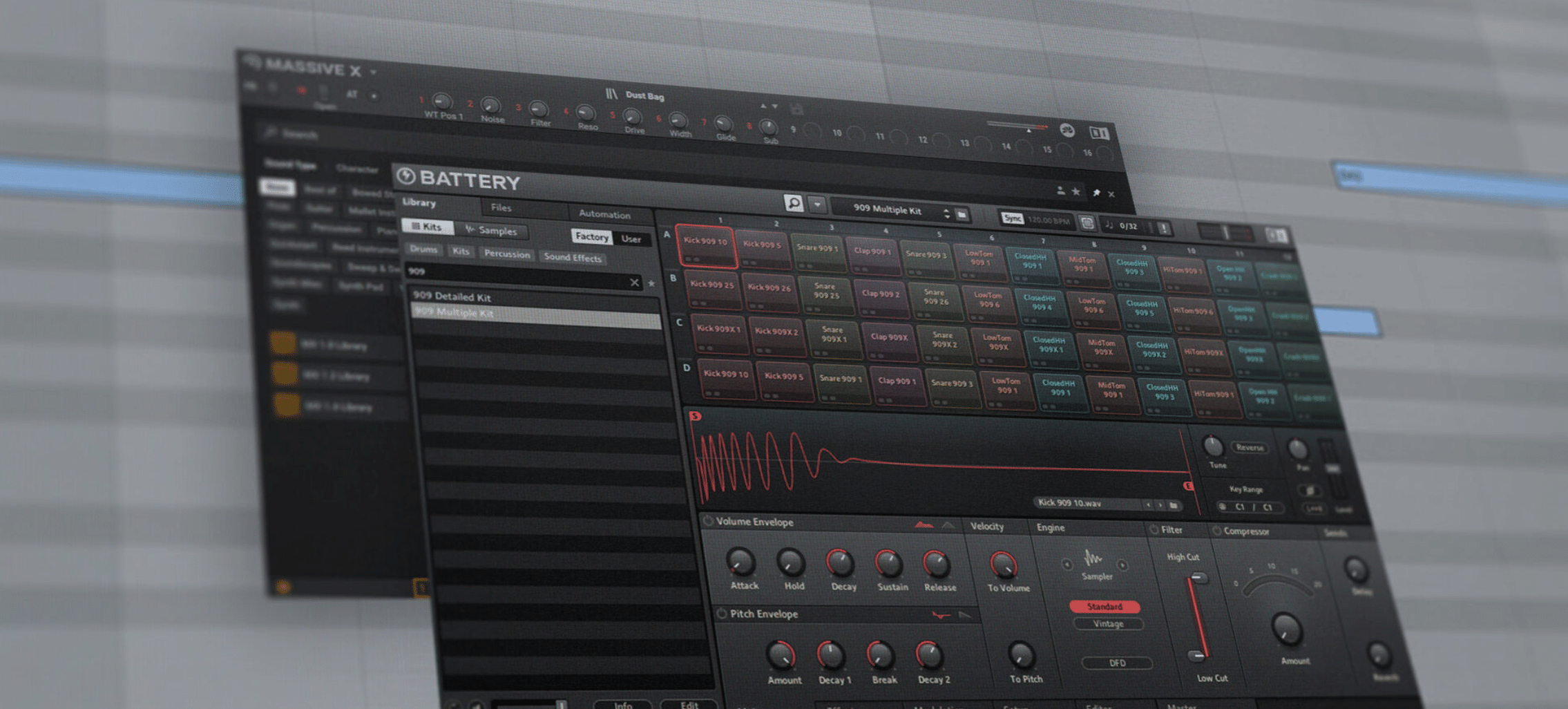Image resolution: width=1568 pixels, height=709 pixels.
Task: Open the 909 Multiple Kit preset selector
Action: 888,209
